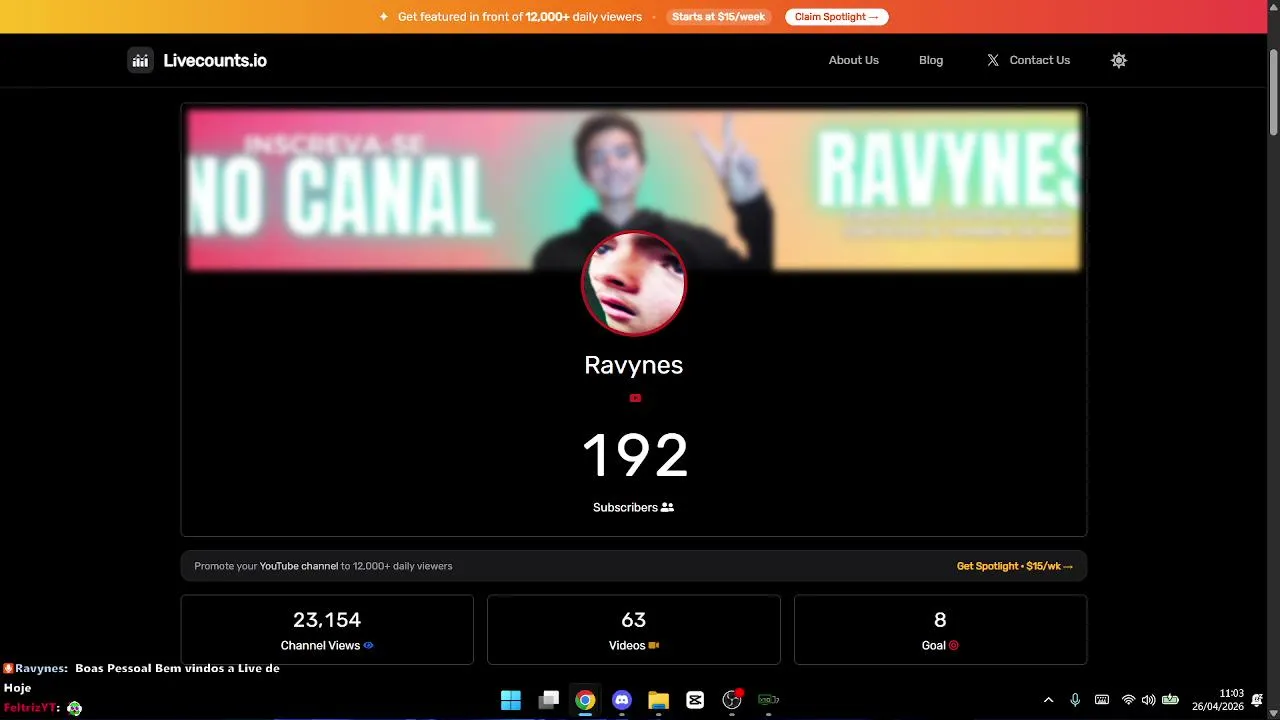This screenshot has width=1280, height=720.
Task: Click the red YouTube icon under Ravynes
Action: (635, 398)
